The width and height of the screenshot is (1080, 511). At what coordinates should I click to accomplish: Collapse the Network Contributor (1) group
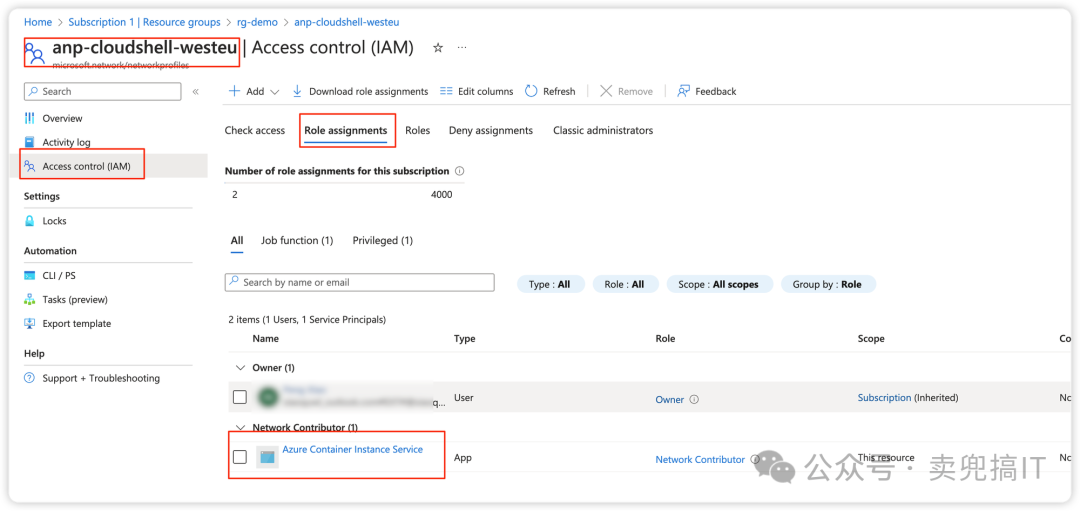240,428
